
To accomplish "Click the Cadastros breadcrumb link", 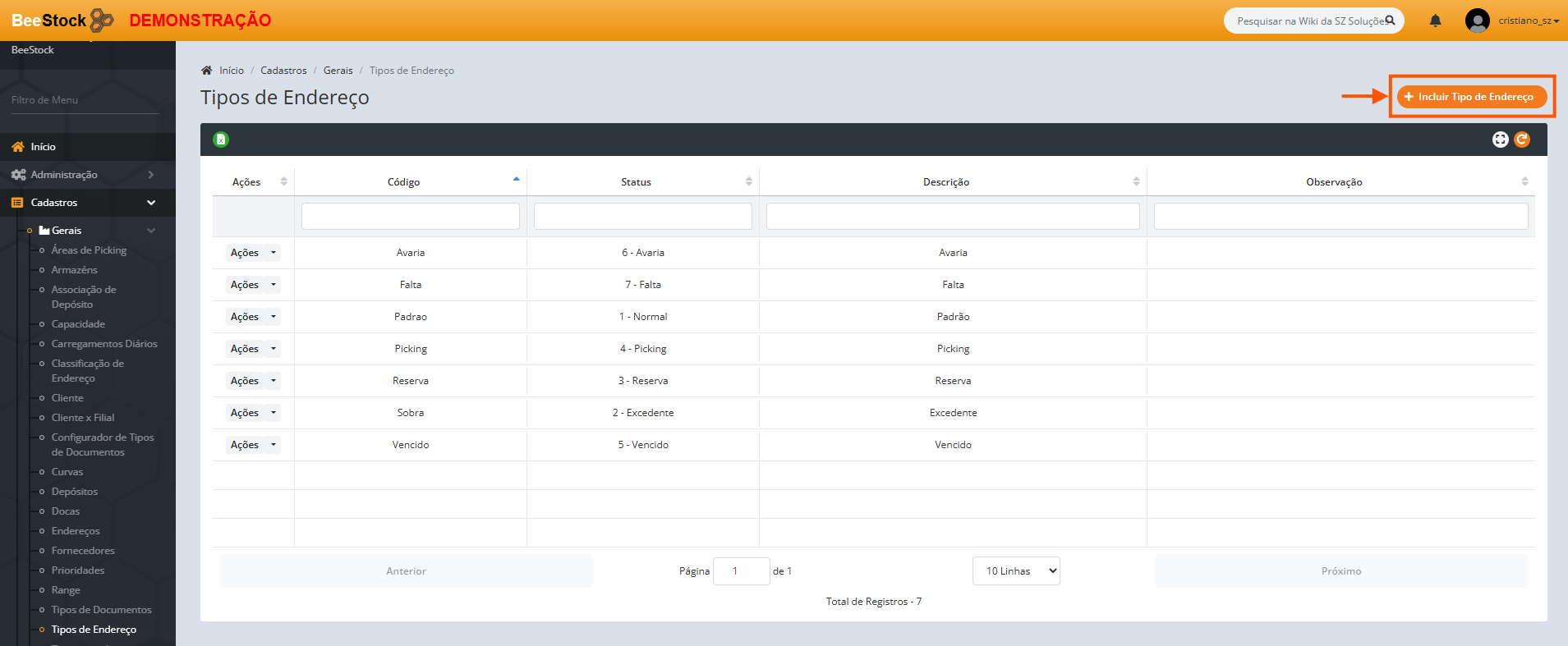I will click(x=283, y=71).
